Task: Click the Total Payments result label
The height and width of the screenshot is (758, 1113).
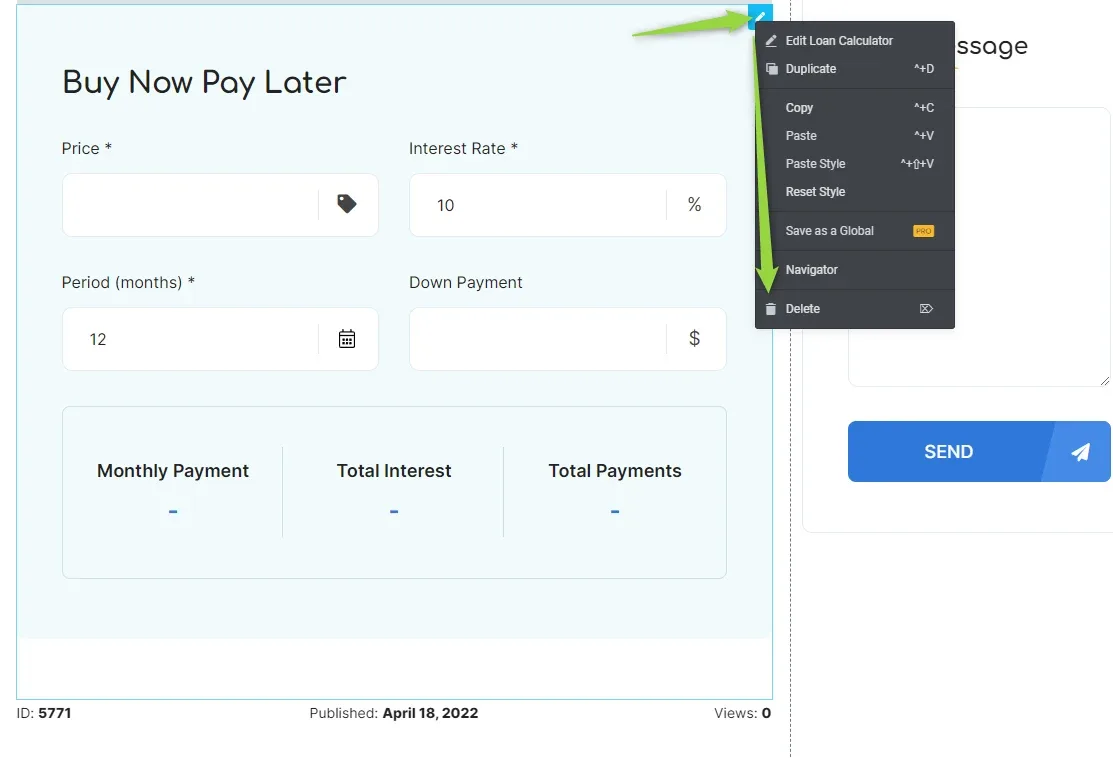Action: pos(615,471)
